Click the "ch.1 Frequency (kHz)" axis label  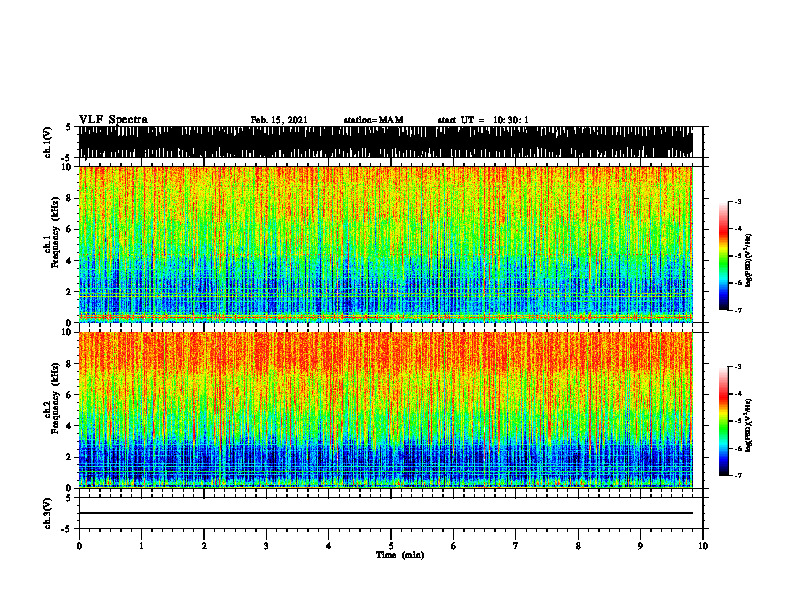(51, 232)
